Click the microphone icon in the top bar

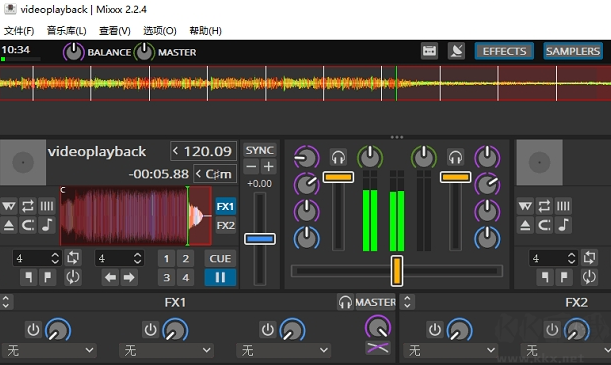[456, 51]
